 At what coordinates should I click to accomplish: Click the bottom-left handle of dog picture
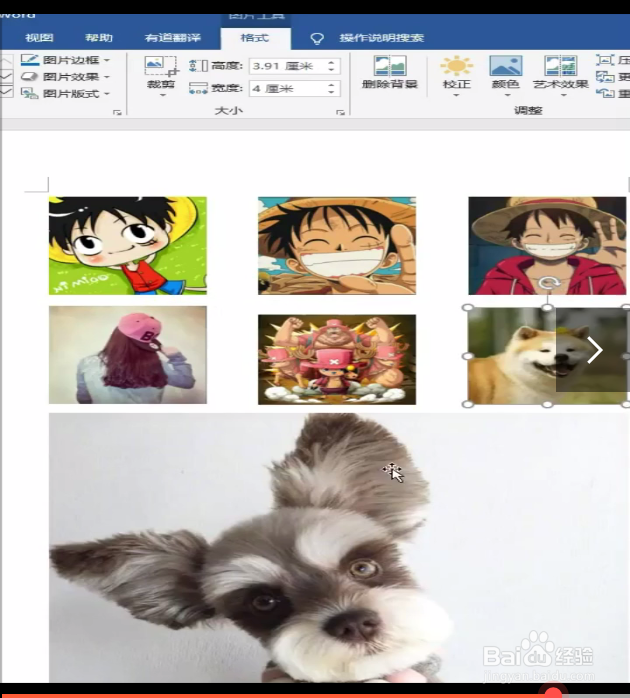[x=467, y=404]
